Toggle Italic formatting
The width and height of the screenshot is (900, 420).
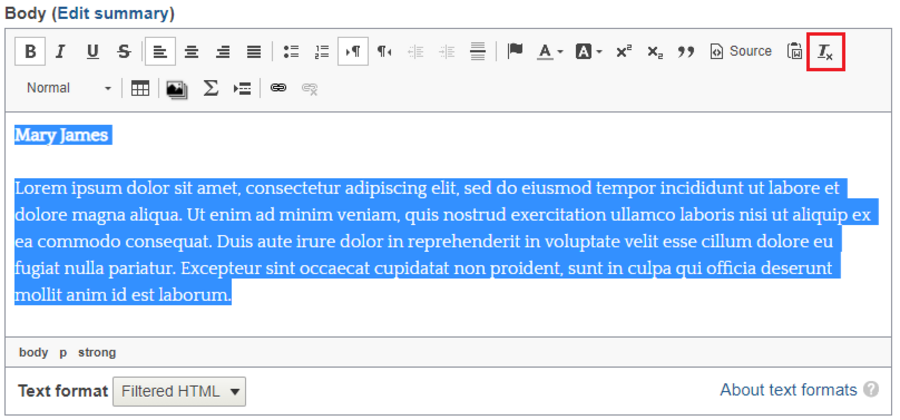pos(60,52)
